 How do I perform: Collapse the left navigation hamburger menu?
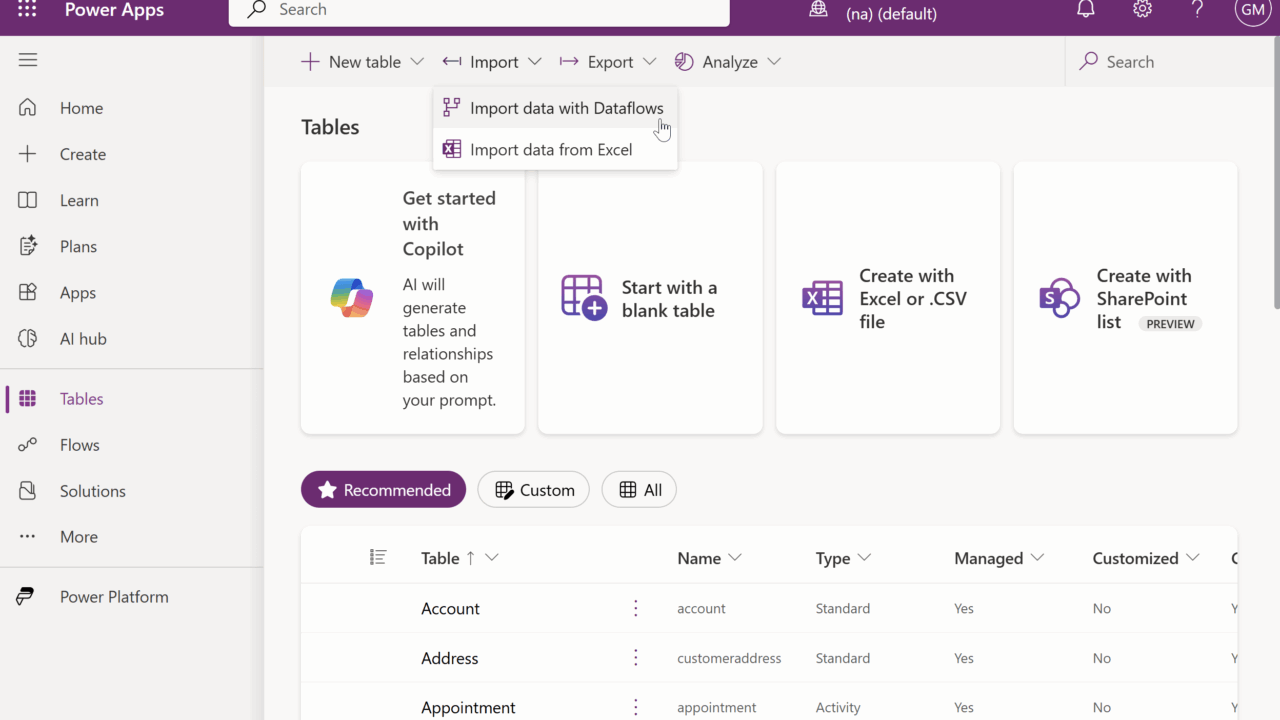pos(28,60)
